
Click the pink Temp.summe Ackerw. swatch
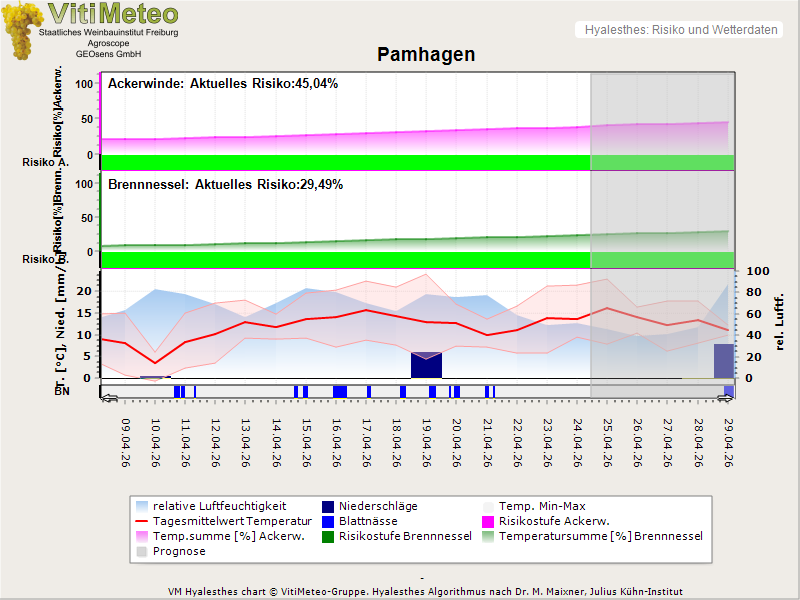144,536
